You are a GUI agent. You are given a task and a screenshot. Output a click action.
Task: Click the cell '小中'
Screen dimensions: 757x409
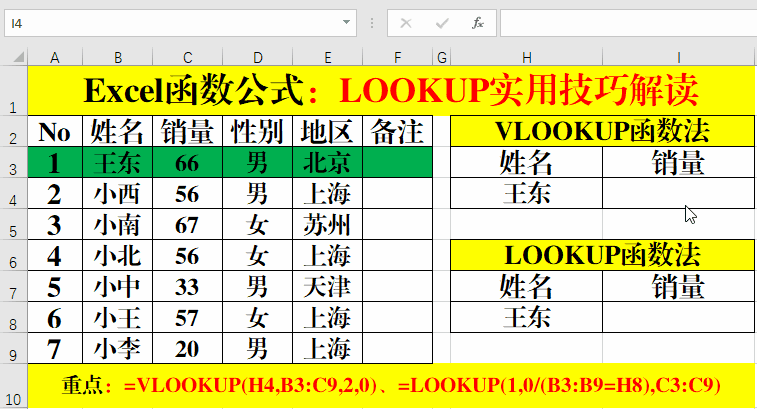(118, 286)
